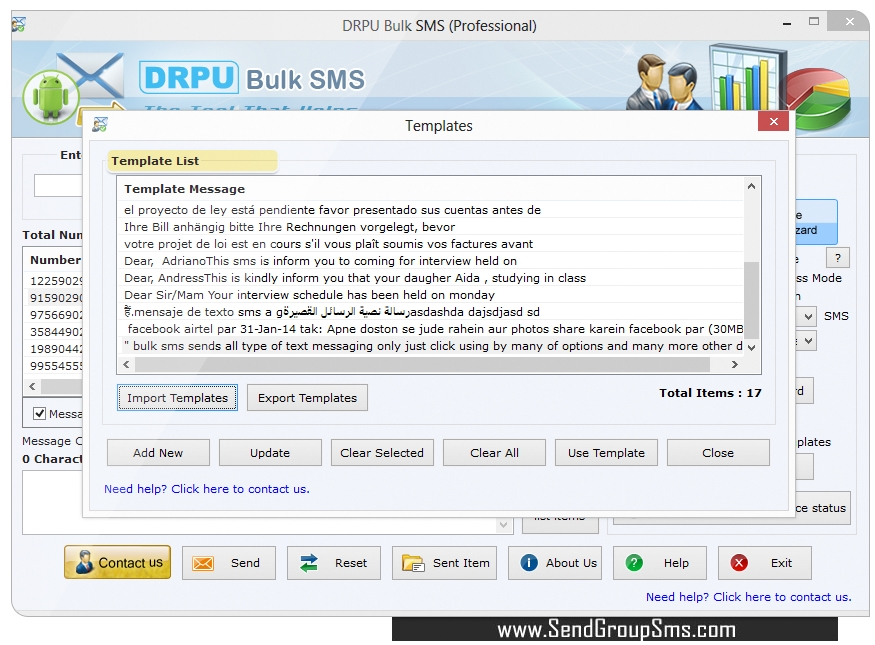875x645 pixels.
Task: Click the Clear All button
Action: tap(494, 453)
